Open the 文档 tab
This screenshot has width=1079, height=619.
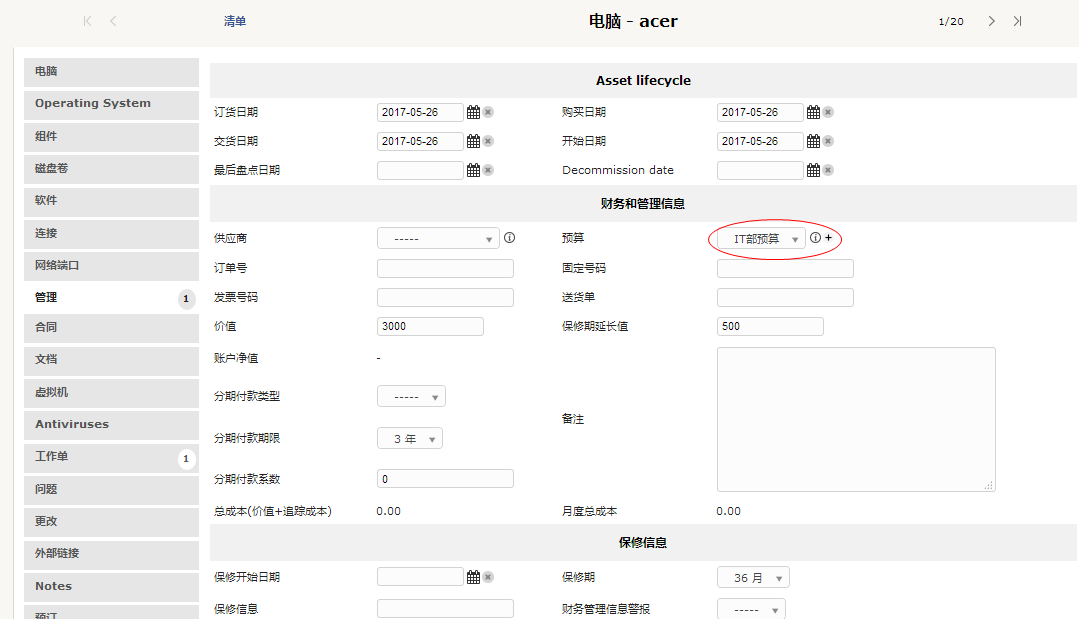coord(111,360)
